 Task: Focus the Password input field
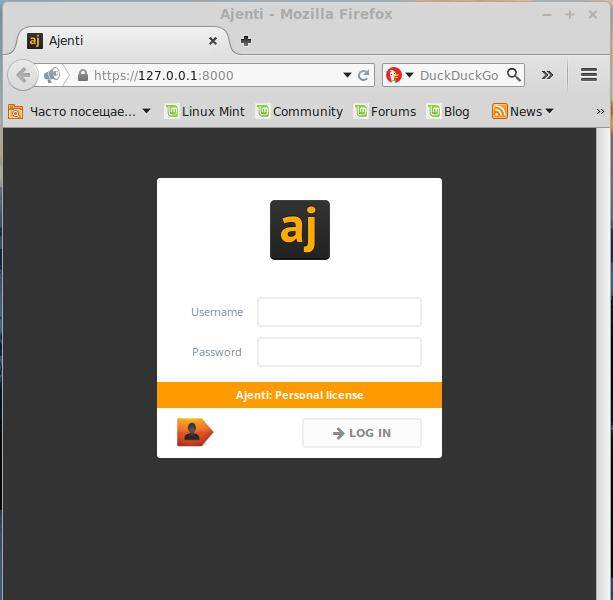339,352
